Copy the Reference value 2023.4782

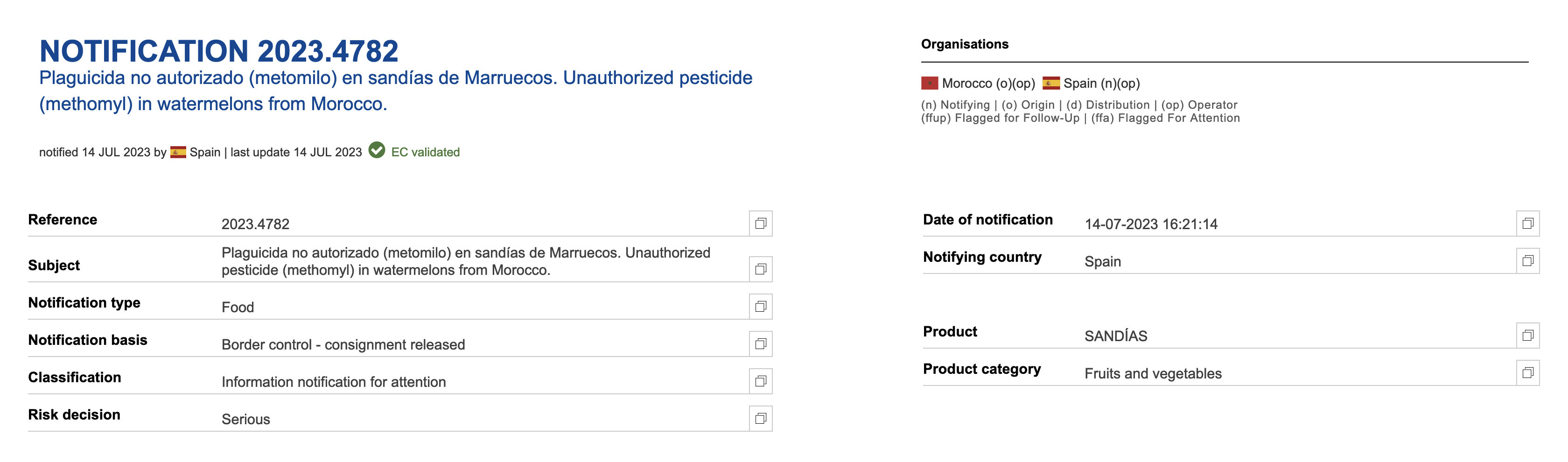click(x=760, y=224)
